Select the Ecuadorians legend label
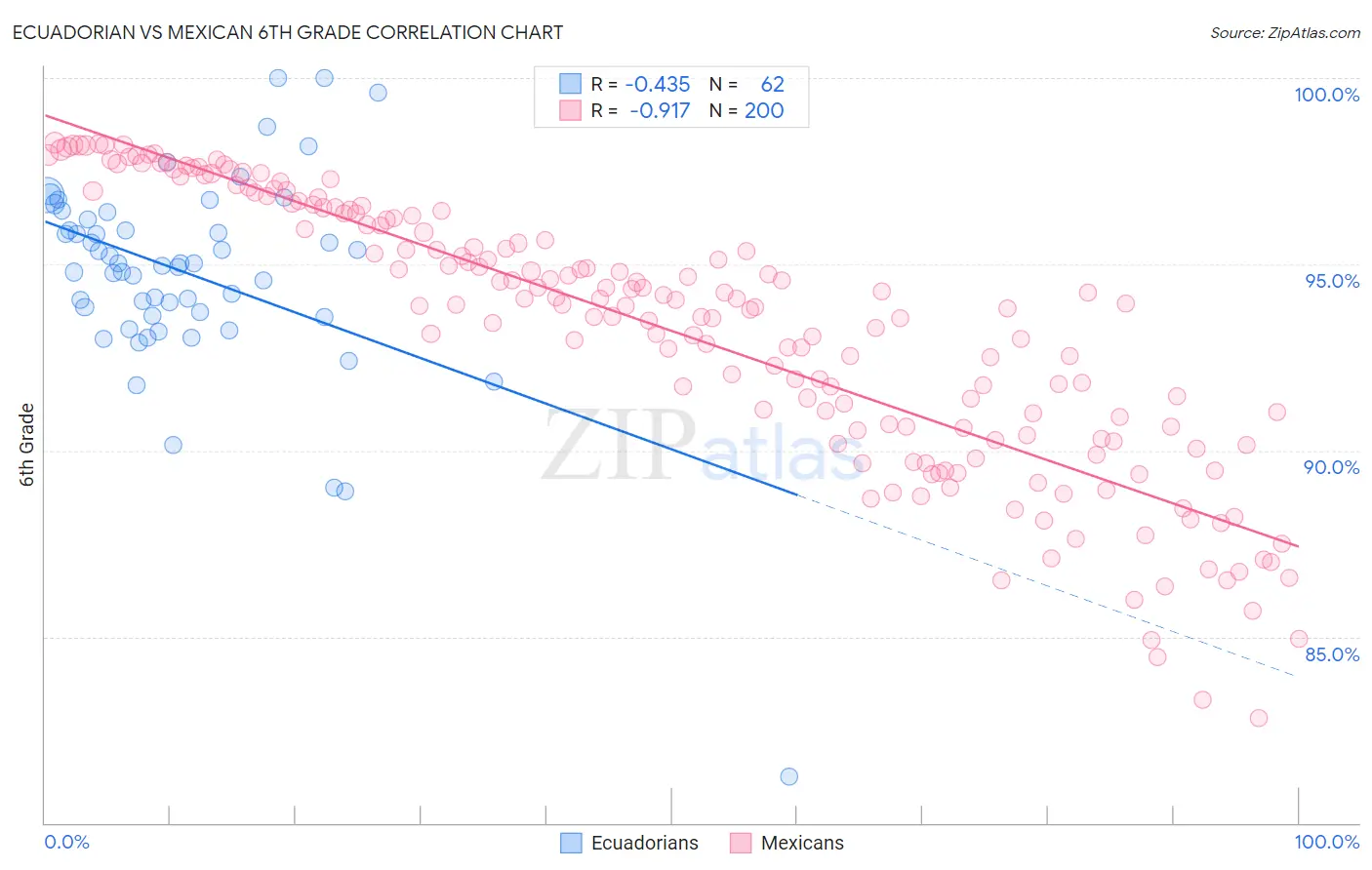 pos(645,843)
